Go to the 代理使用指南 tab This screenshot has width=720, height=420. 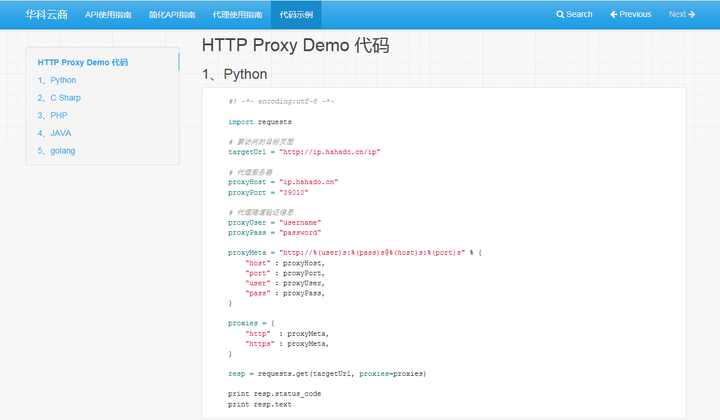(236, 15)
